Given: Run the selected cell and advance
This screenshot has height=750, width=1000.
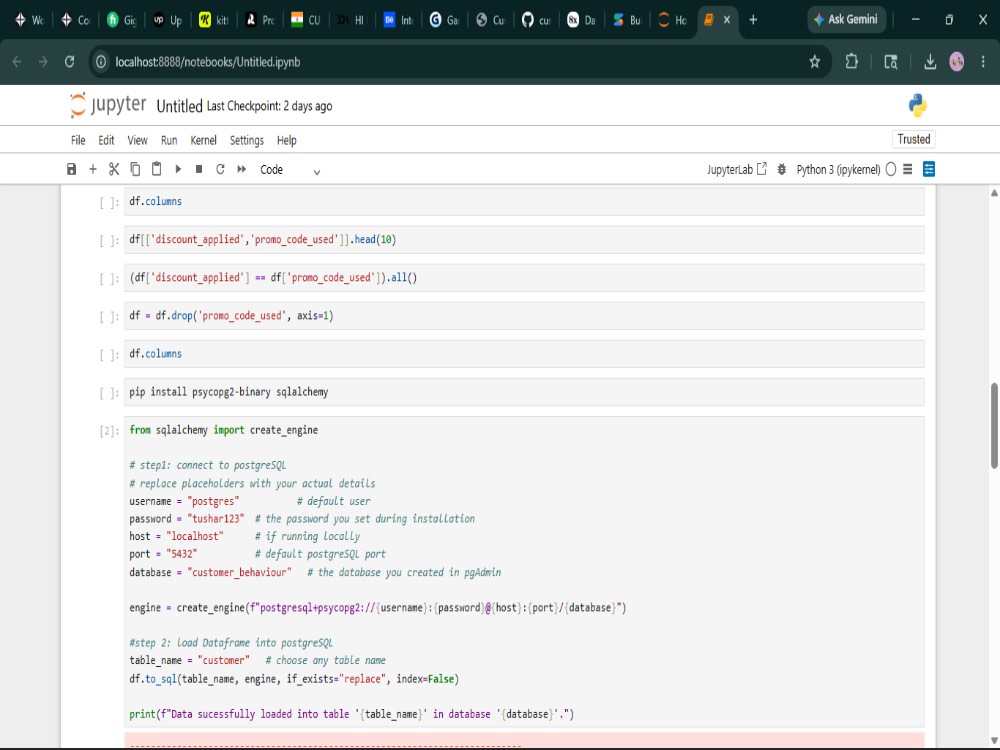Looking at the screenshot, I should 178,169.
